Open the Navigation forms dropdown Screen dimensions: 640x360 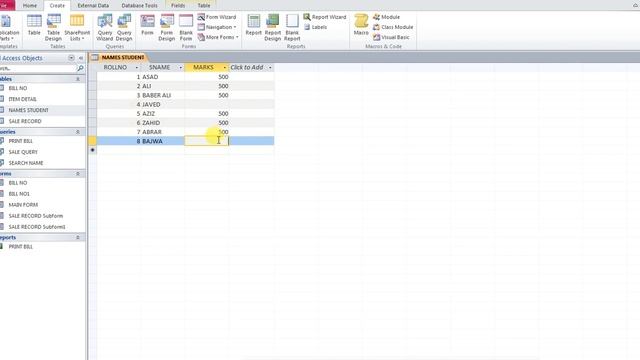pyautogui.click(x=217, y=27)
